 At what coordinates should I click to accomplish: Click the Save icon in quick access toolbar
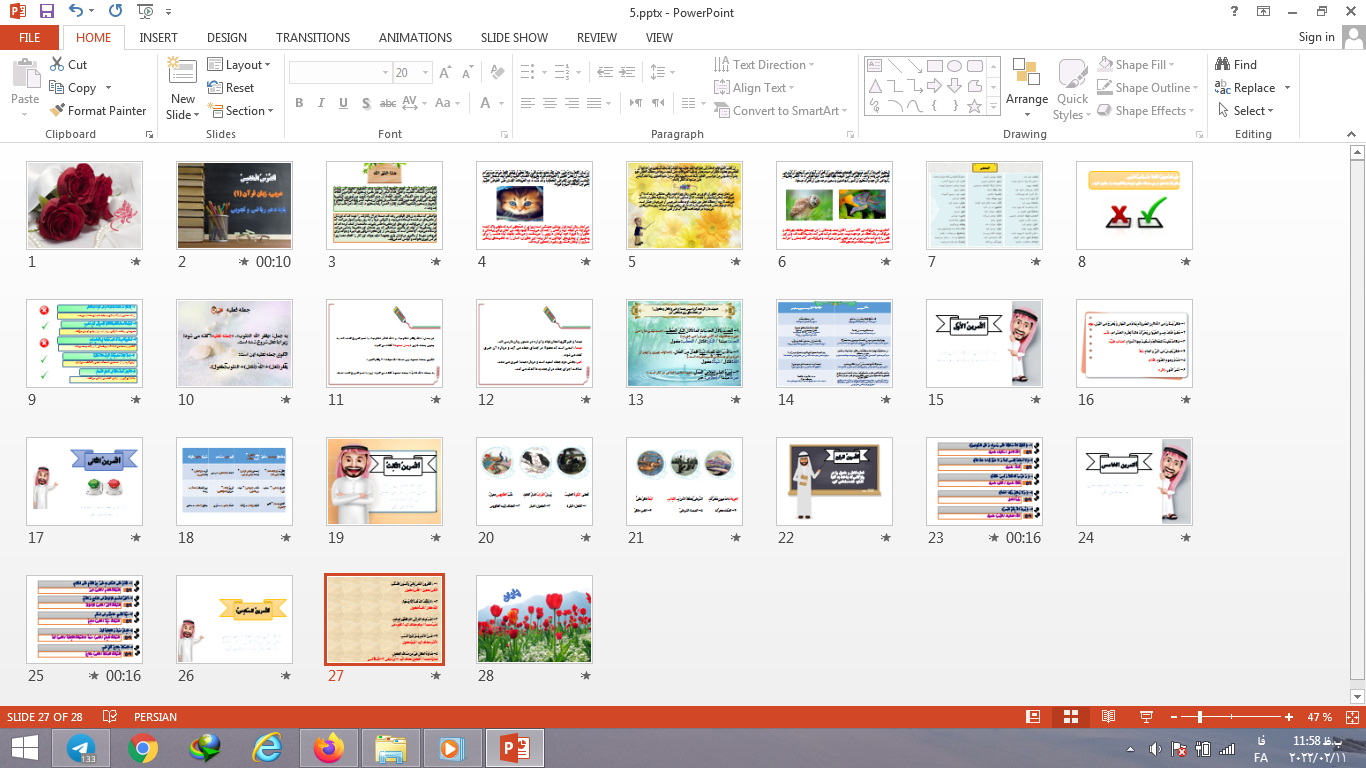click(47, 12)
